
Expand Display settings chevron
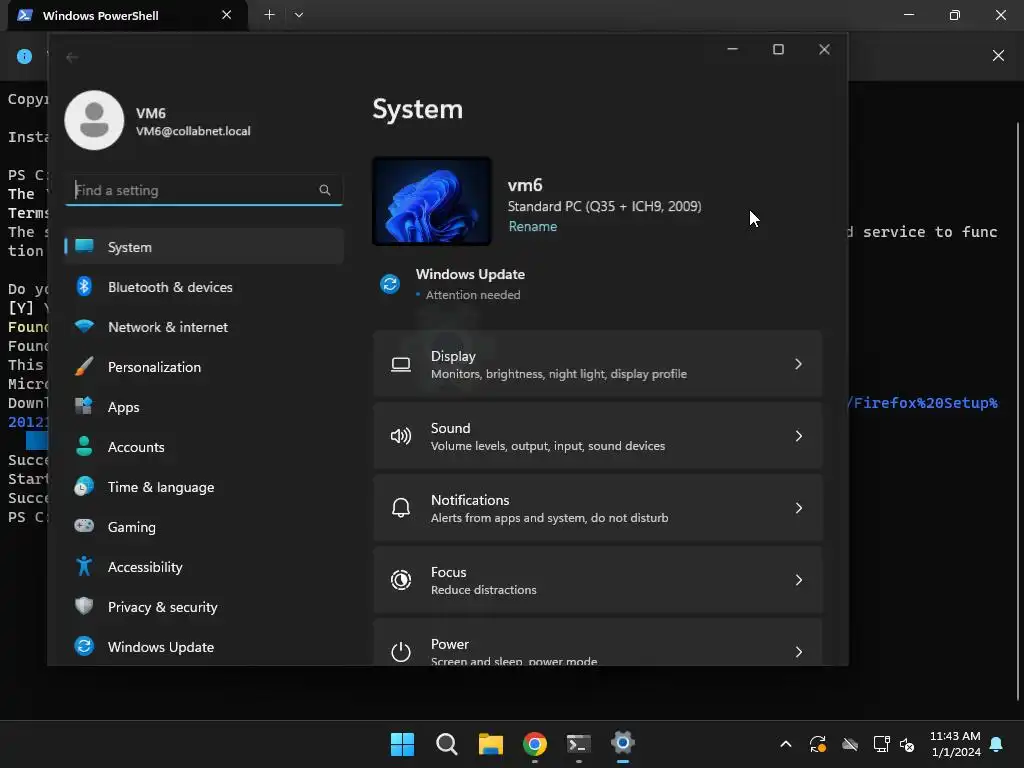click(x=798, y=364)
